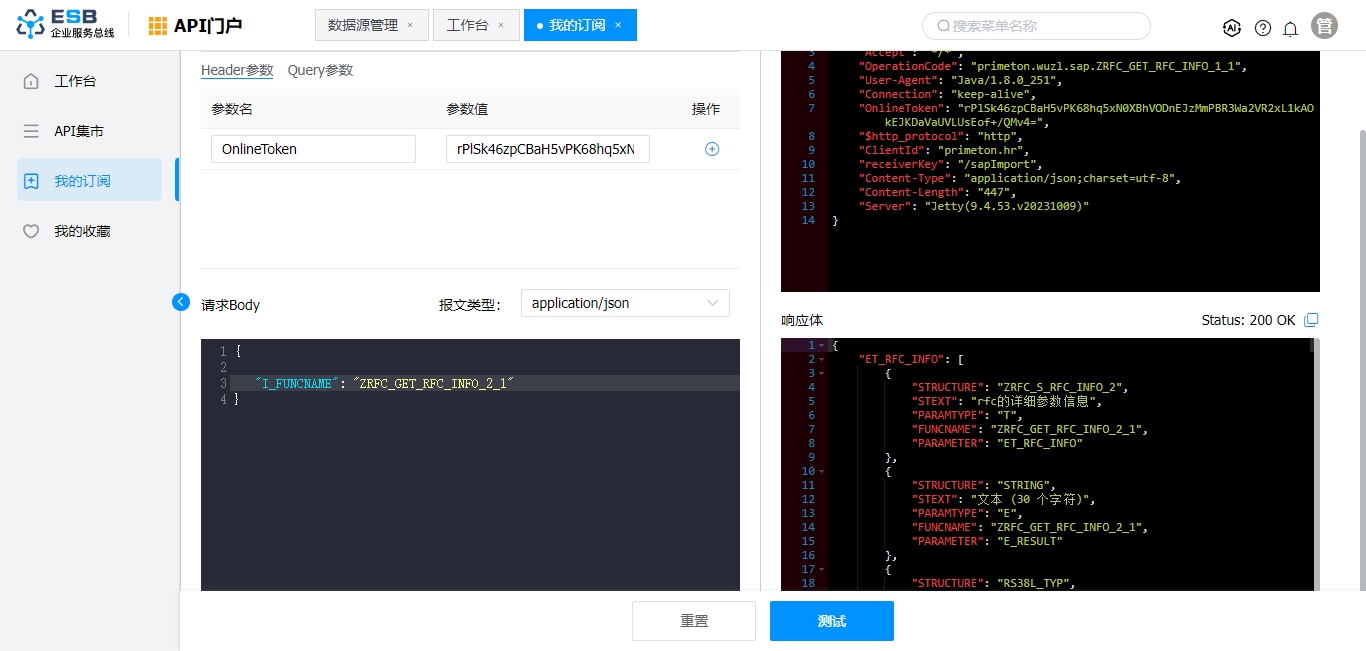Close the 工作台 tab
Screen dimensions: 1366x651
pos(501,25)
